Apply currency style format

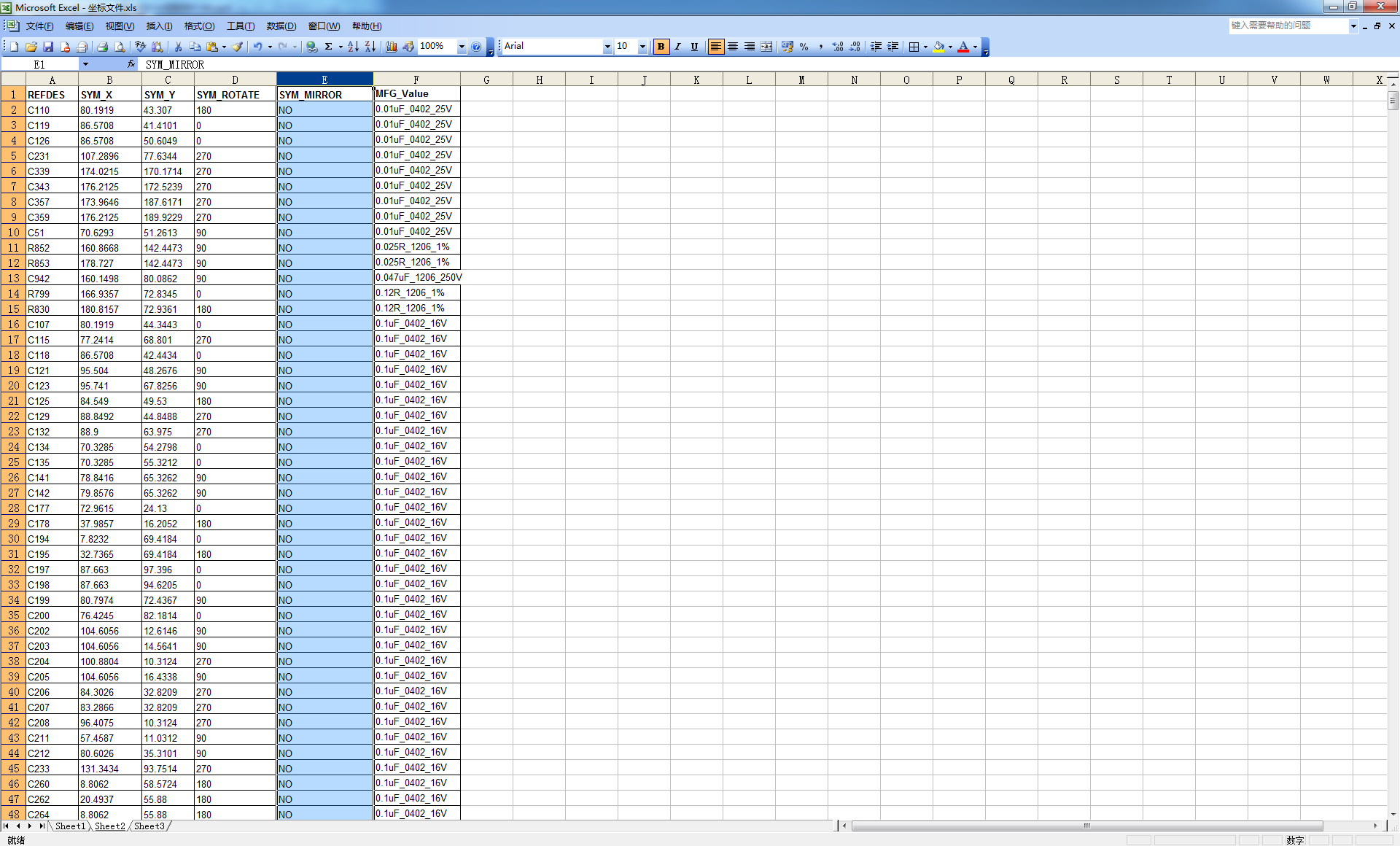pyautogui.click(x=787, y=47)
